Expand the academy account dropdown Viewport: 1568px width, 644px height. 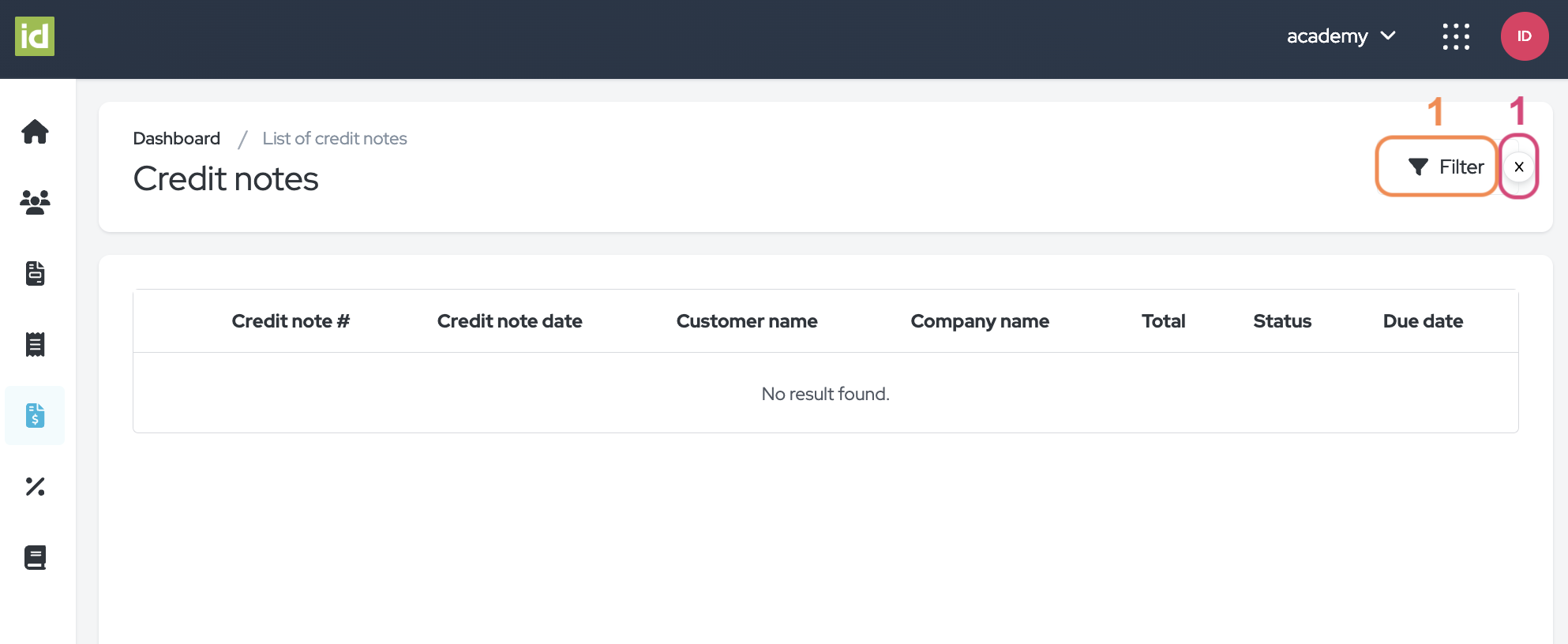tap(1341, 36)
